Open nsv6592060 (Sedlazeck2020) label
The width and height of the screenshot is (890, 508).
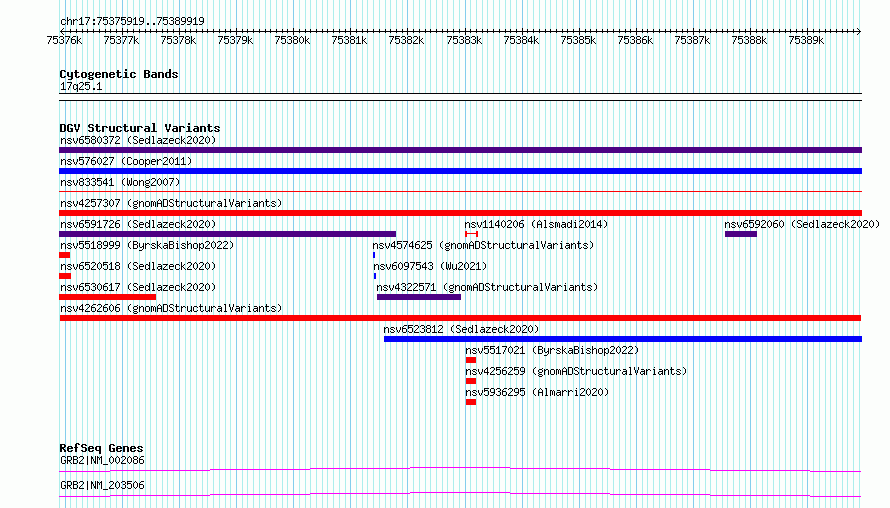802,224
